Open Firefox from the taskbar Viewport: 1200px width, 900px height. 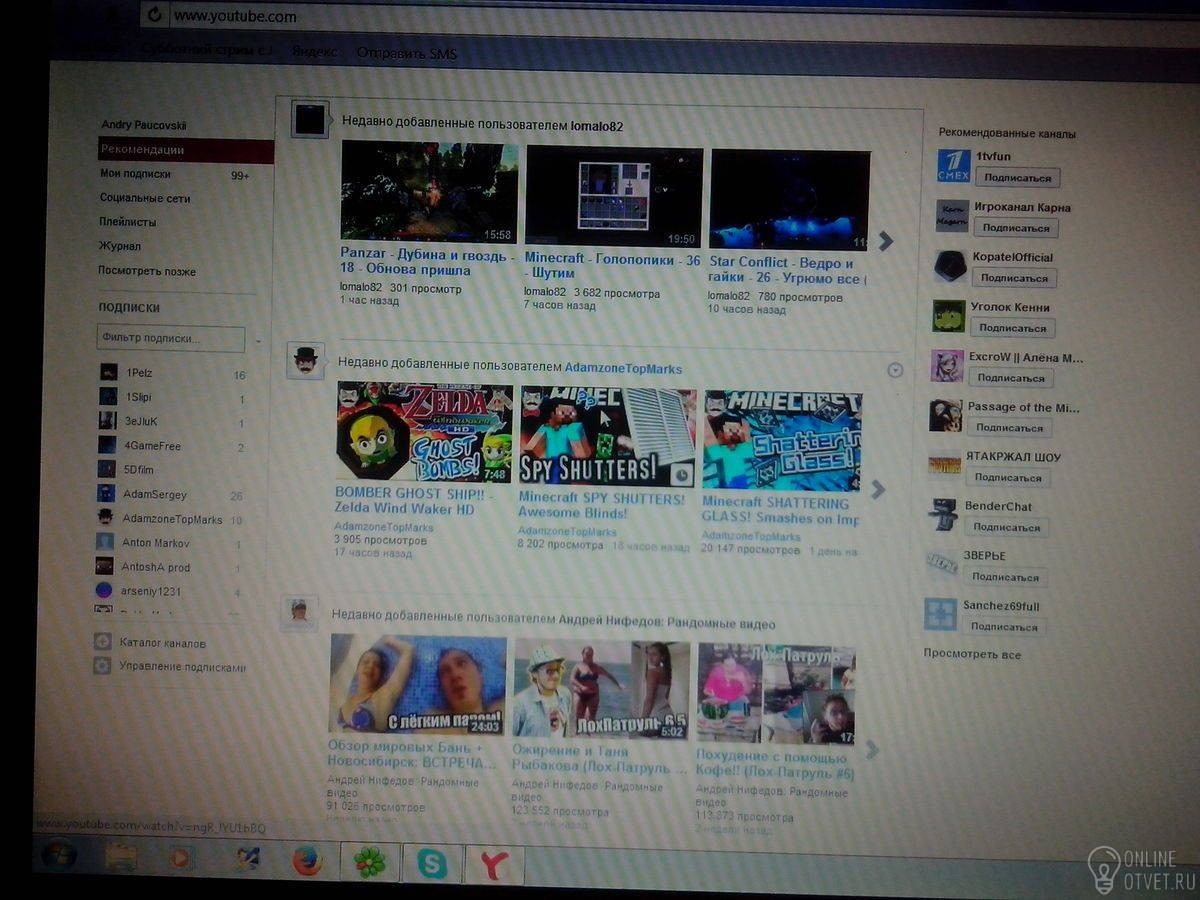[307, 860]
